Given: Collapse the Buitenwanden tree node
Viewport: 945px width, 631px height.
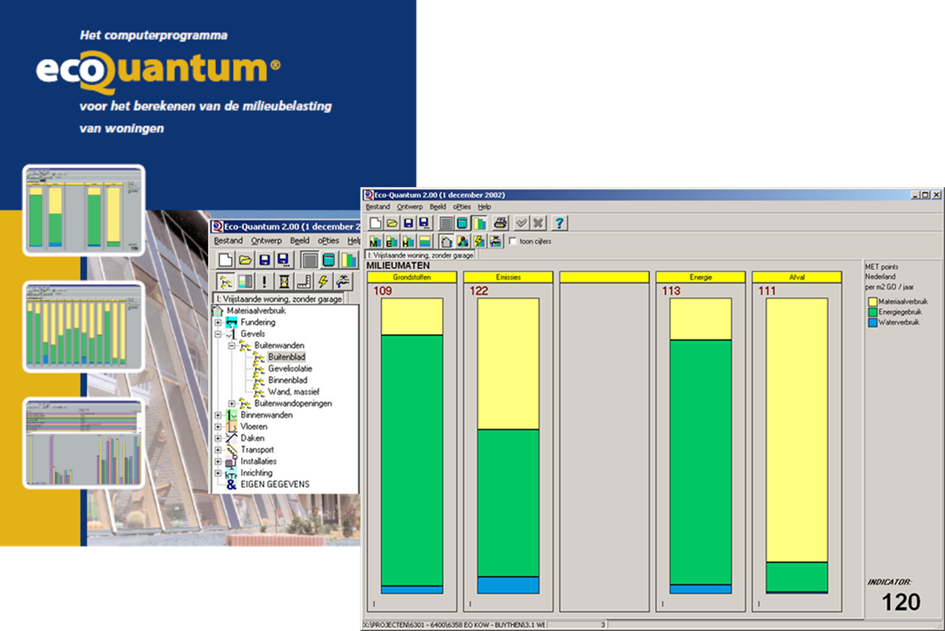Looking at the screenshot, I should click(231, 345).
